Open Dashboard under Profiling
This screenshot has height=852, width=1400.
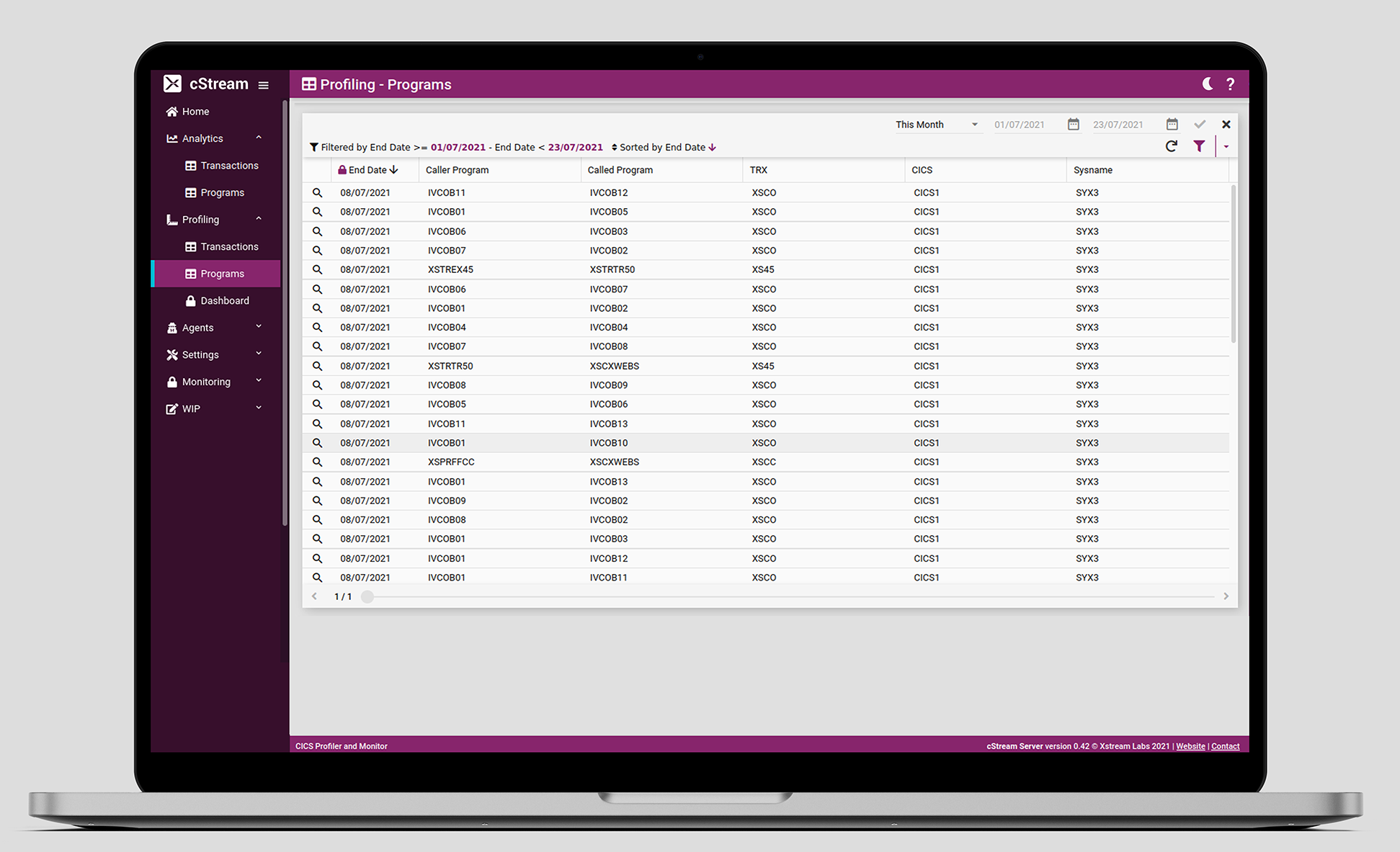(x=224, y=301)
